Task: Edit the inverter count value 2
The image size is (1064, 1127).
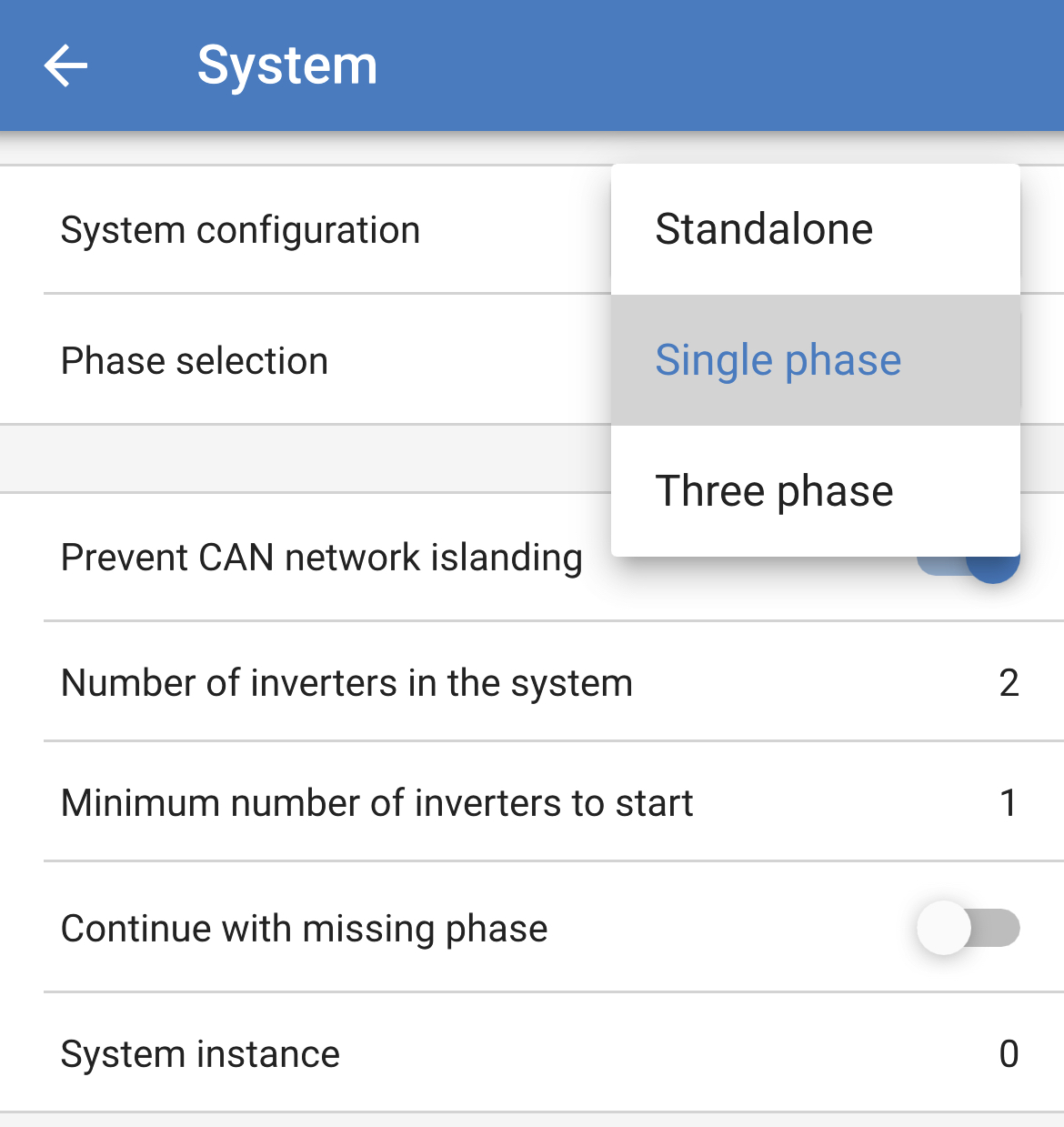Action: click(1009, 683)
